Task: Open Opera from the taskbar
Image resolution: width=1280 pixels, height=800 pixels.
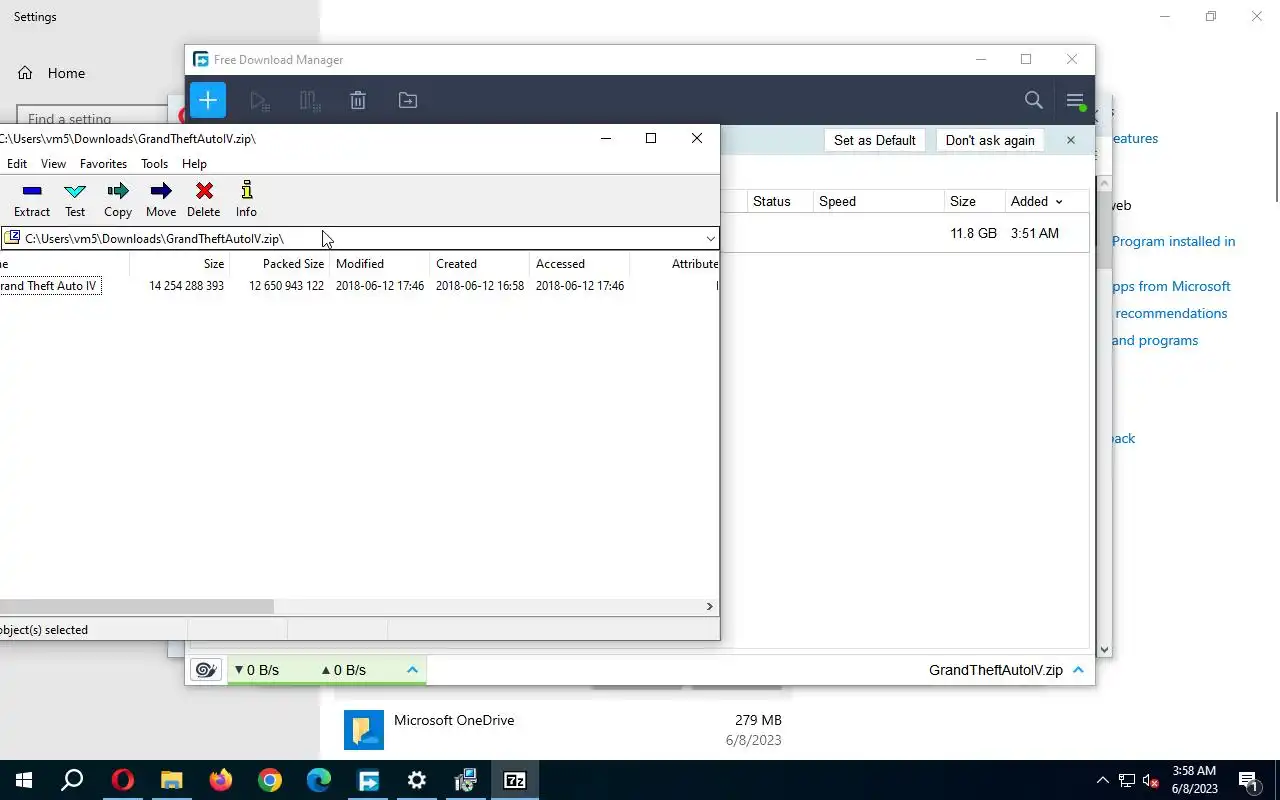Action: point(123,780)
